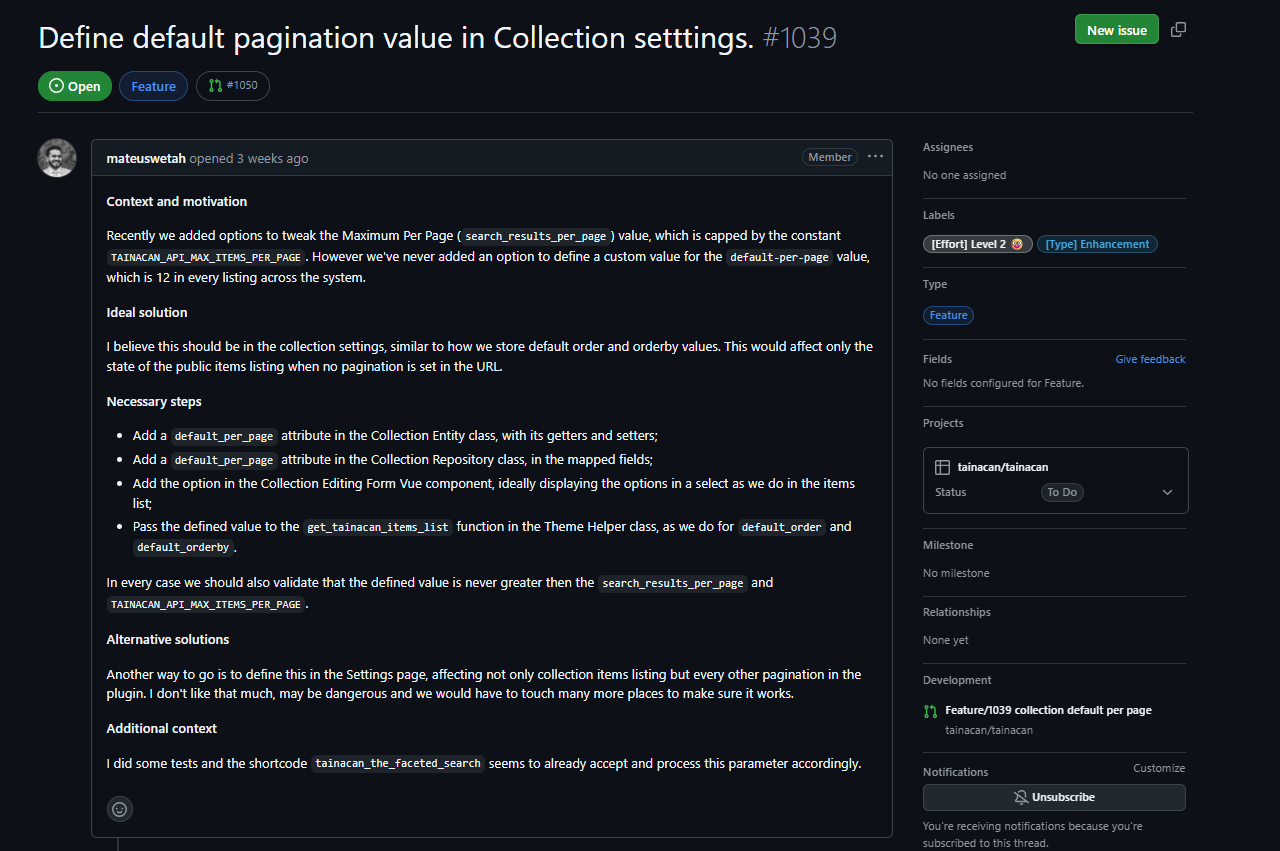Expand the project status chevron
This screenshot has width=1280, height=851.
(x=1166, y=492)
